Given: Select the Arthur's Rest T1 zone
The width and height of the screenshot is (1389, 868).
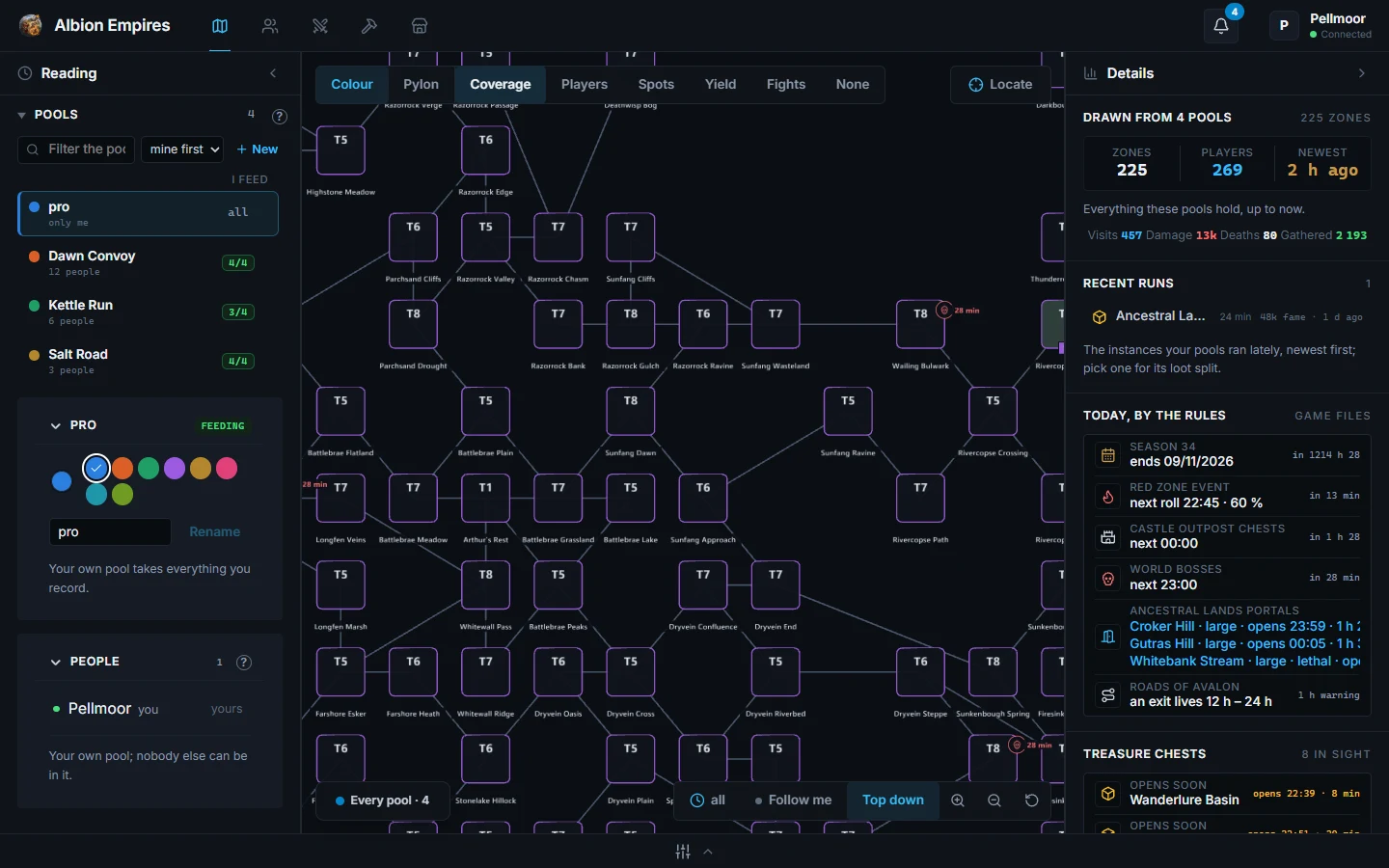Looking at the screenshot, I should pyautogui.click(x=485, y=499).
